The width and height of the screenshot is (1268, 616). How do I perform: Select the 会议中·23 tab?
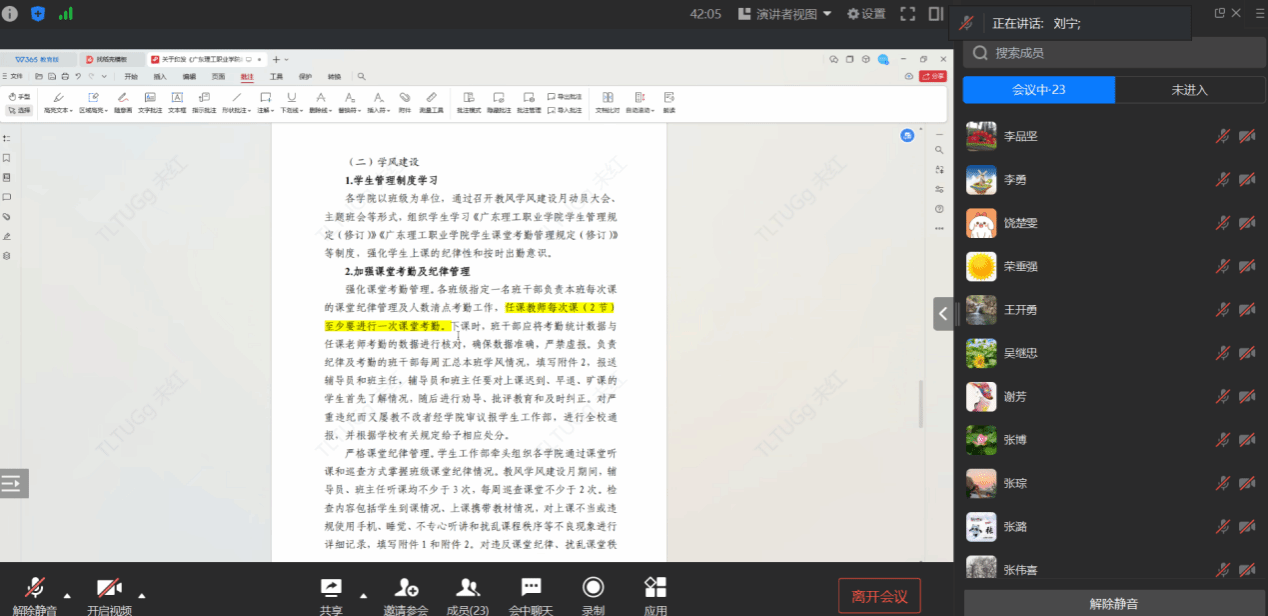pyautogui.click(x=1038, y=90)
